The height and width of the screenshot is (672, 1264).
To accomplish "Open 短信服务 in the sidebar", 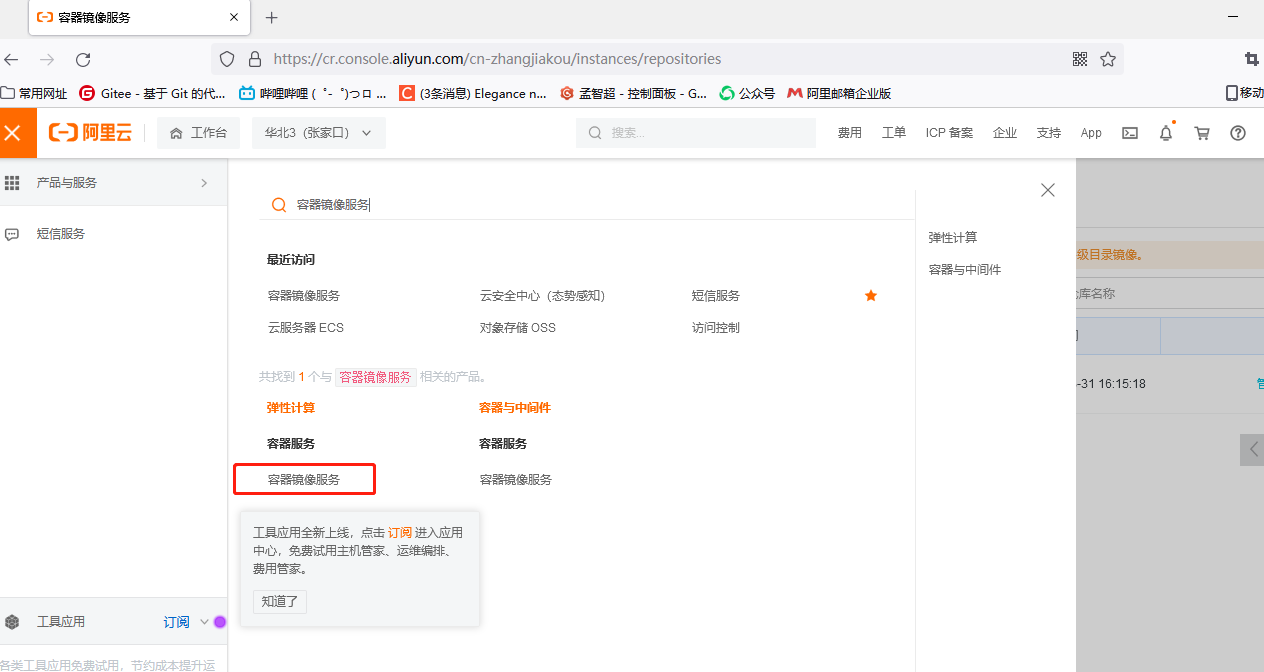I will [x=61, y=234].
